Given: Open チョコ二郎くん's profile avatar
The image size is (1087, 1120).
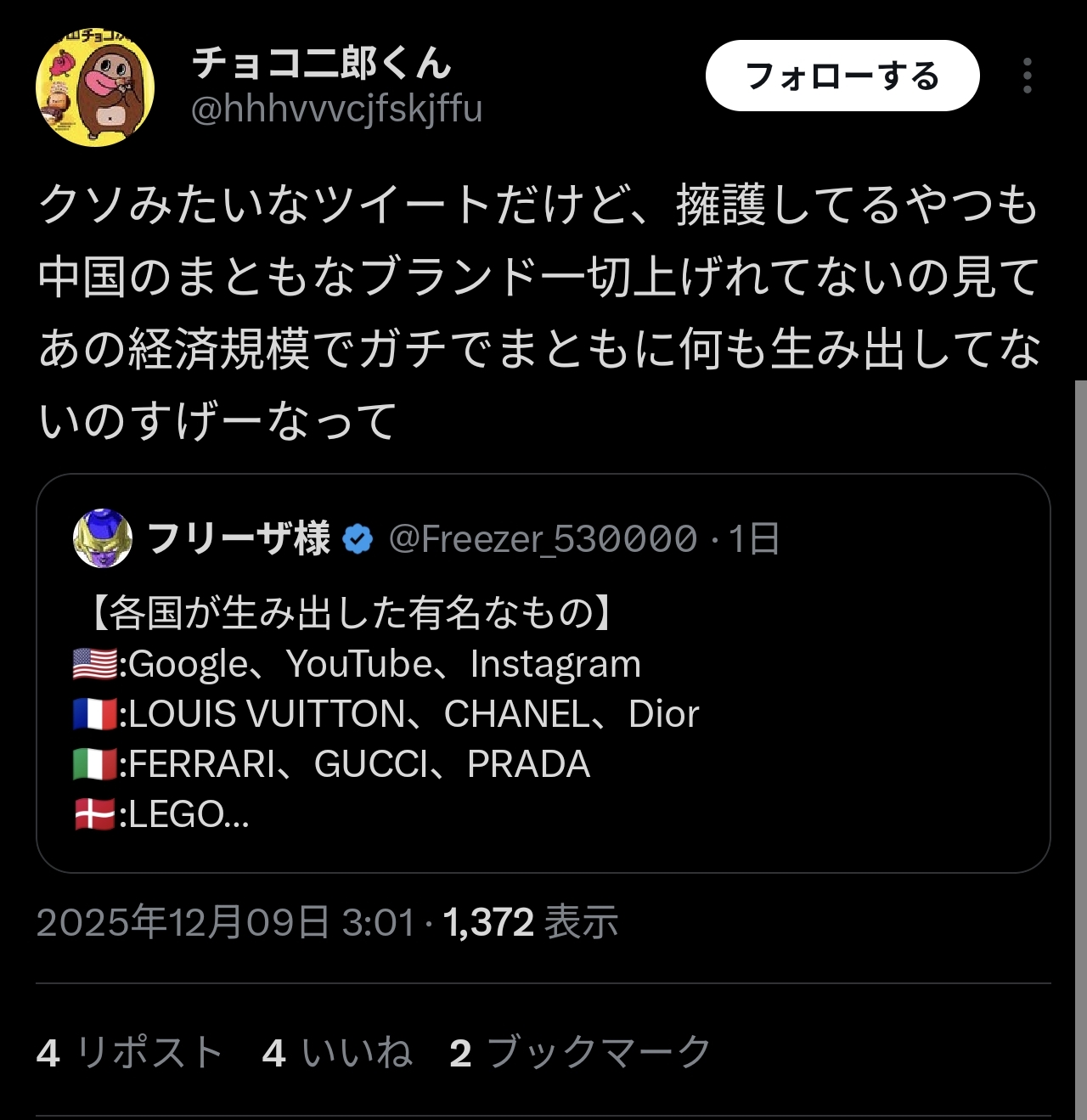Looking at the screenshot, I should click(95, 87).
